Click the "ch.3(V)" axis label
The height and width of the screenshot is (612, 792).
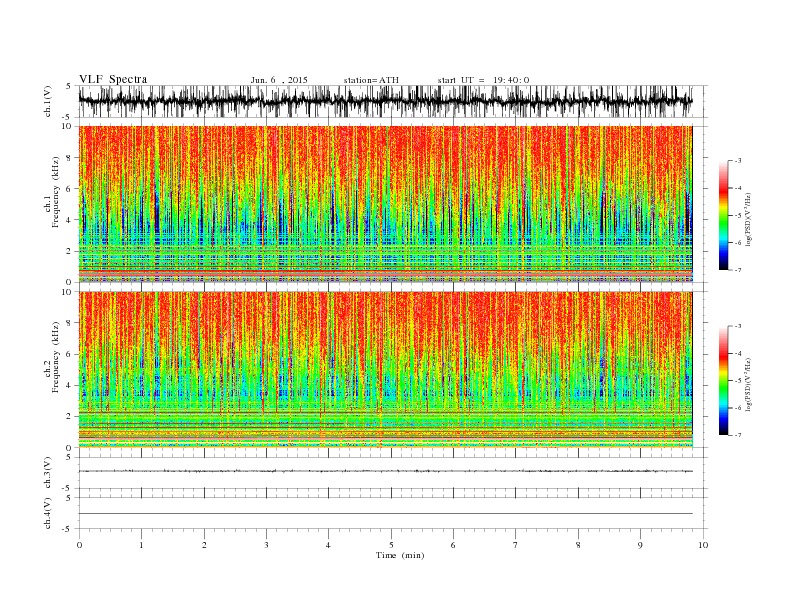[48, 473]
